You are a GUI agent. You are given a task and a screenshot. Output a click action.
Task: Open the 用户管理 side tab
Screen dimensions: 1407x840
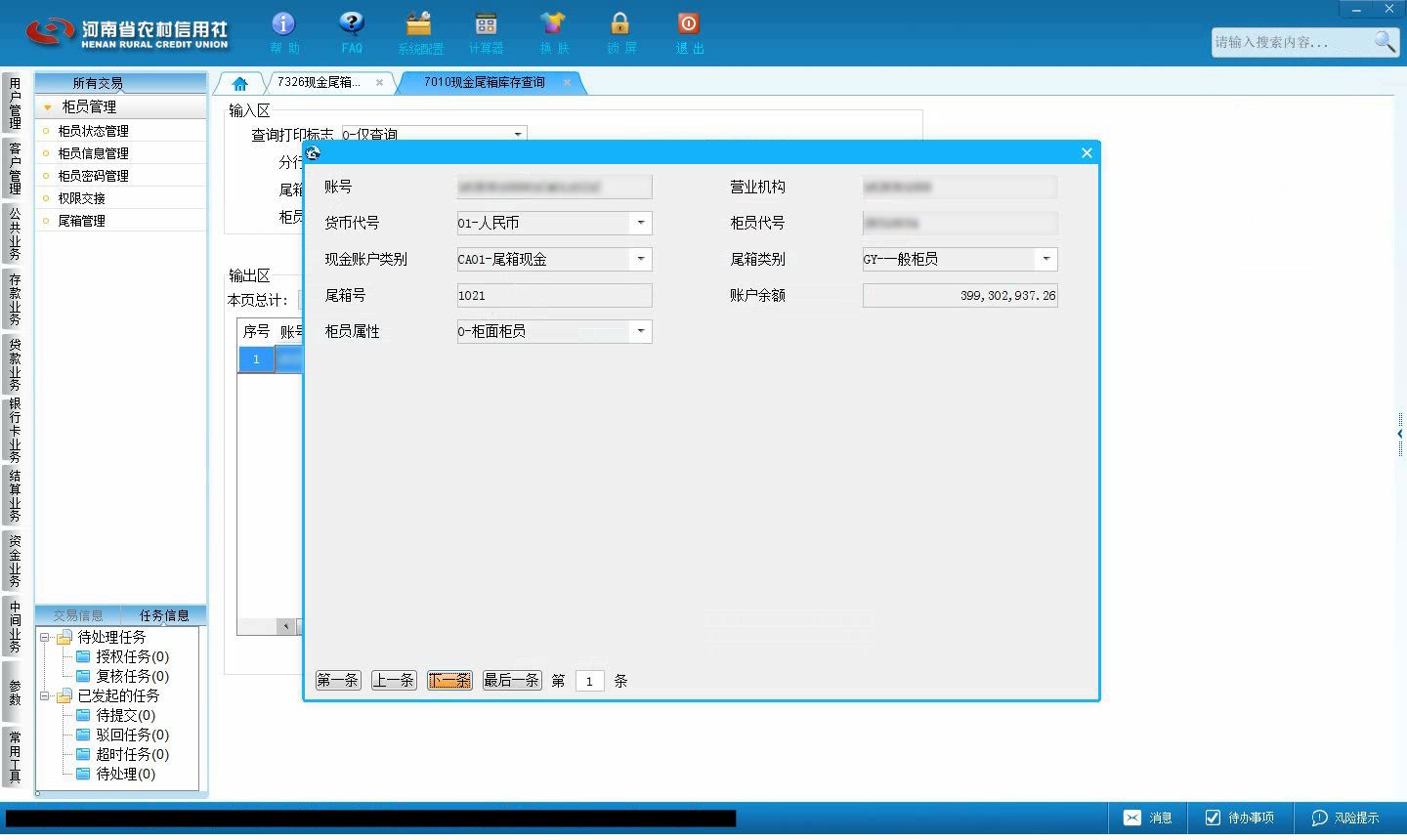(15, 104)
